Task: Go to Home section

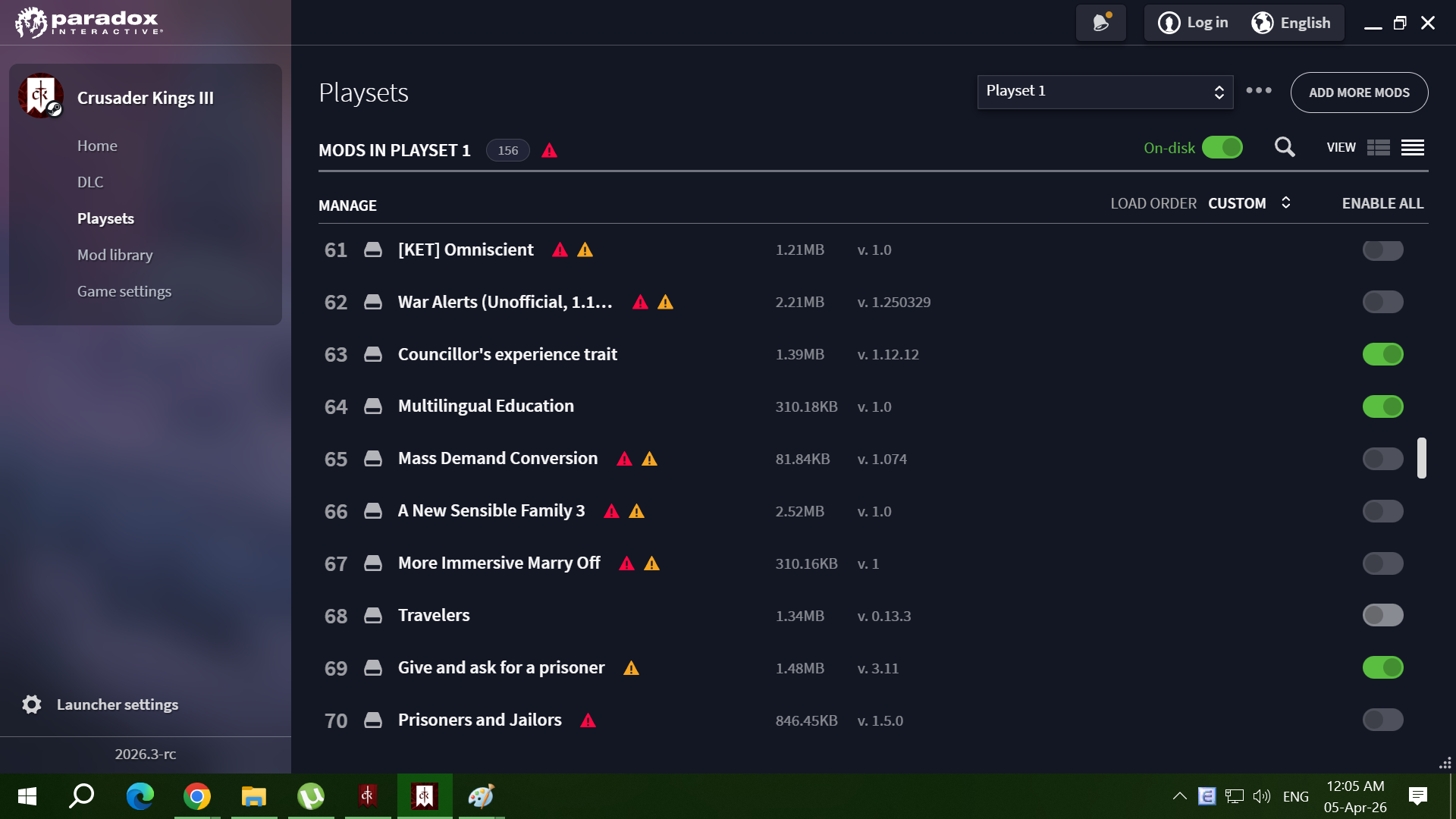Action: point(97,146)
